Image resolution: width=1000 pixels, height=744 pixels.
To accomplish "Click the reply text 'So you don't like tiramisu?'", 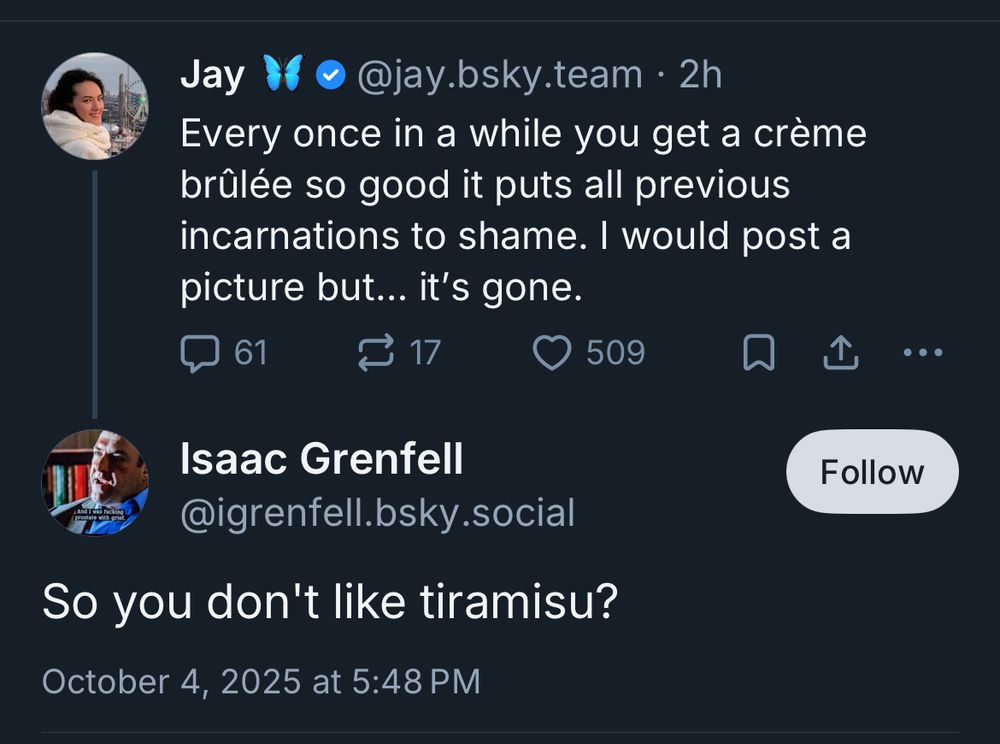I will tap(330, 600).
